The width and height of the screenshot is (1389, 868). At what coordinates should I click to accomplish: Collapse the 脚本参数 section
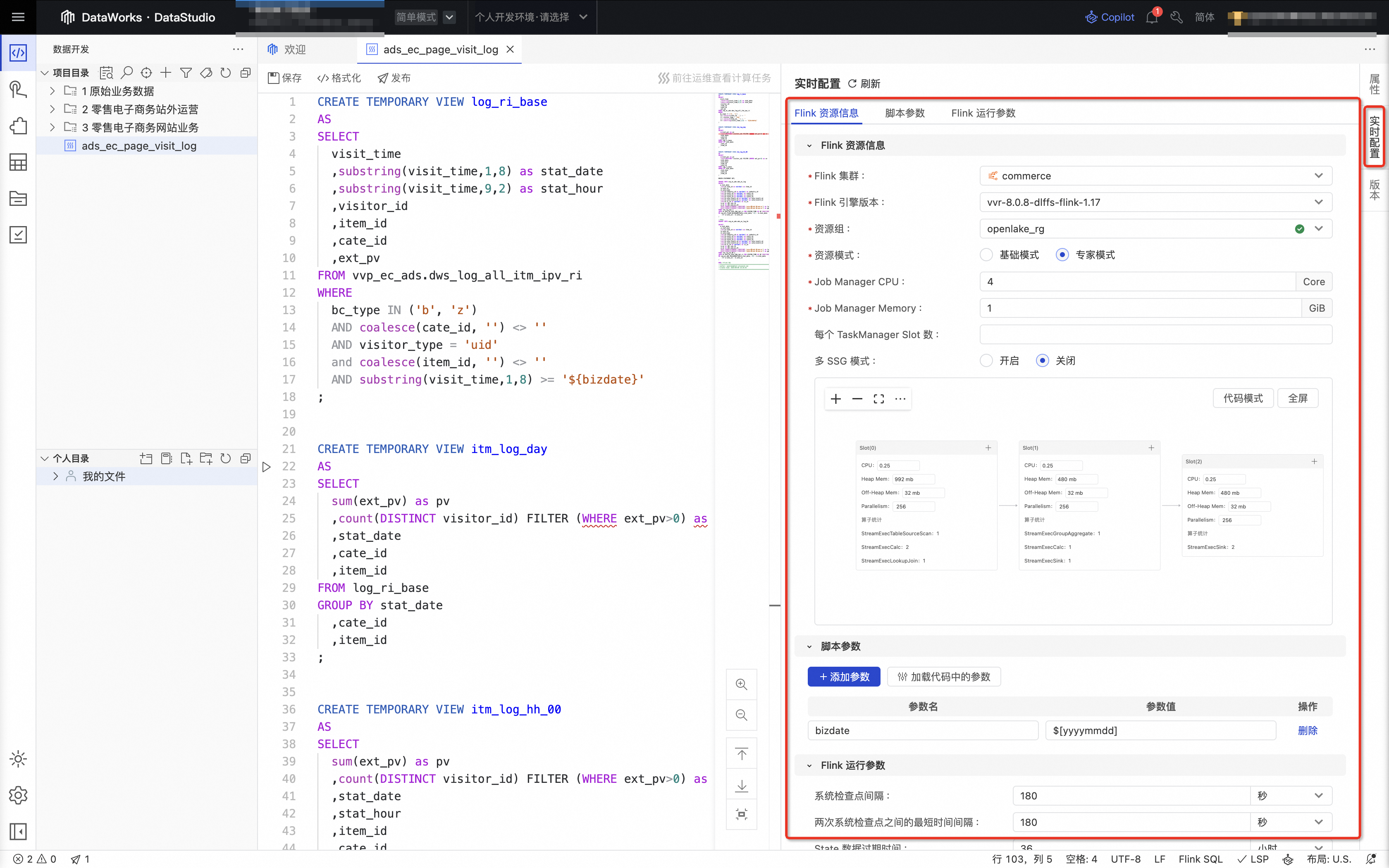[x=809, y=646]
